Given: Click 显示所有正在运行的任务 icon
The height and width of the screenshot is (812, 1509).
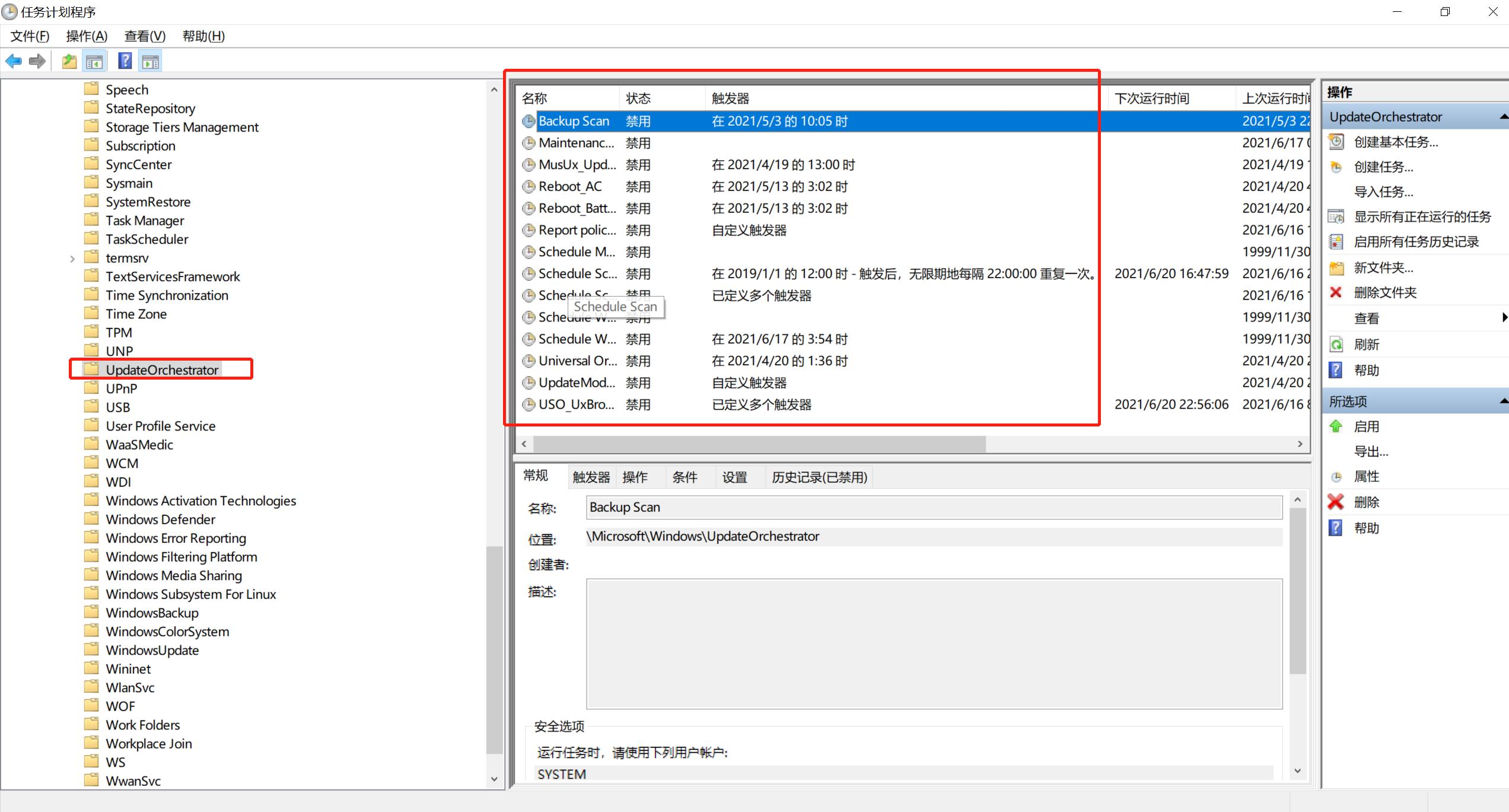Looking at the screenshot, I should click(1336, 216).
